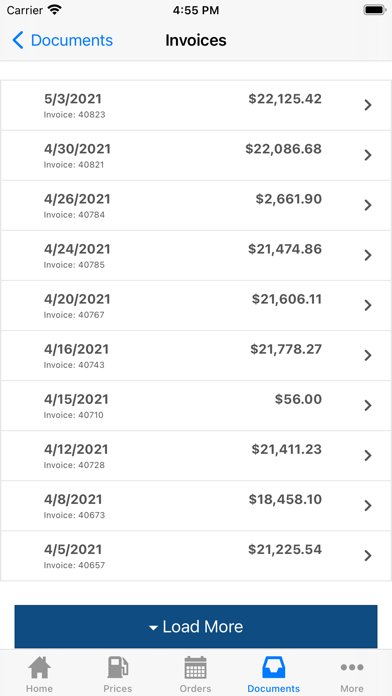View the 4/8/2021 invoice 40673
The image size is (392, 696).
(x=196, y=506)
